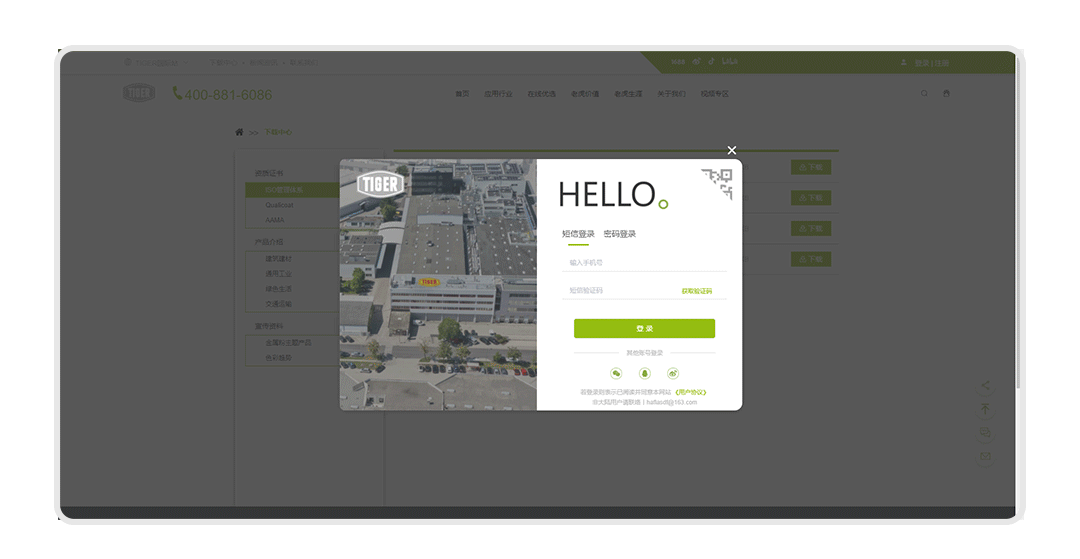This screenshot has width=1080, height=559.
Task: Open the 老虎价值 navigation item
Action: click(x=585, y=94)
